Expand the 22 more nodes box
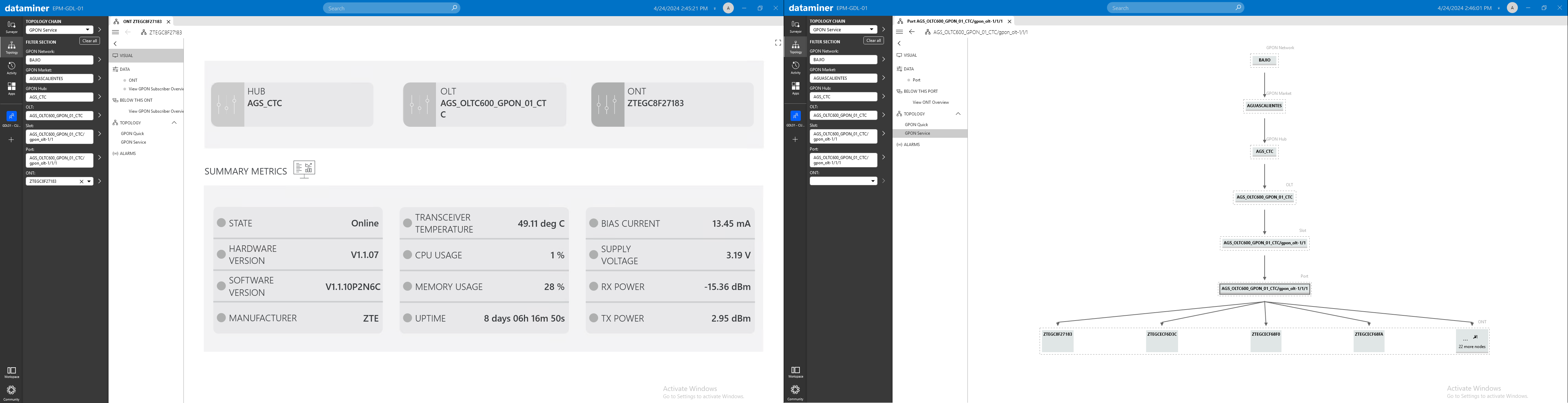 click(x=1472, y=341)
